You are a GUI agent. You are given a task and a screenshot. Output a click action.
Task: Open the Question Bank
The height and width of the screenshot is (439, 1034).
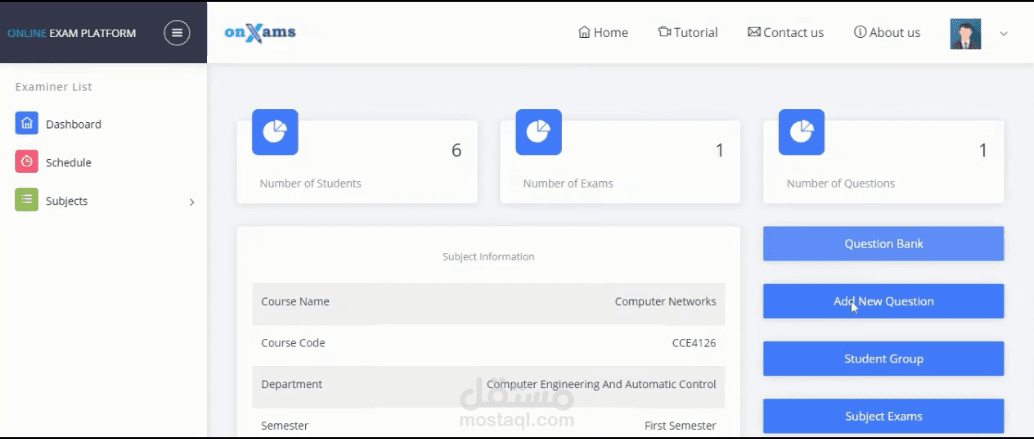click(x=883, y=244)
